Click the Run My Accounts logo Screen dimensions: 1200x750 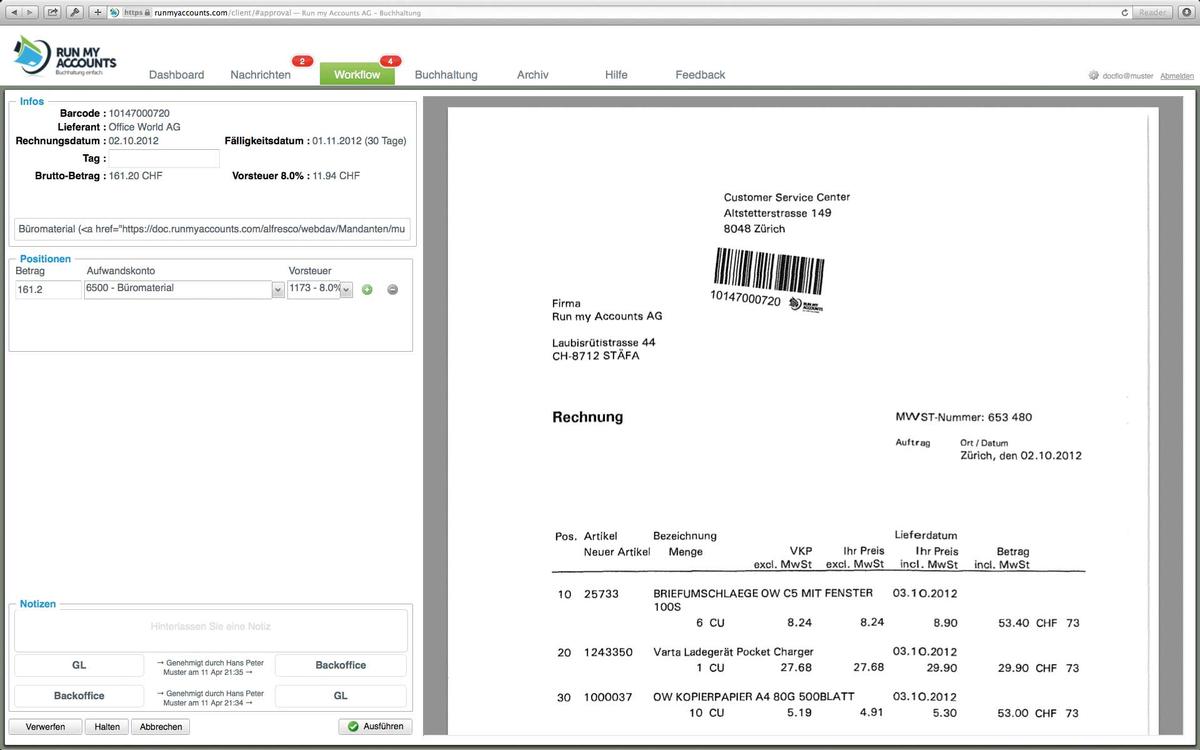click(65, 55)
